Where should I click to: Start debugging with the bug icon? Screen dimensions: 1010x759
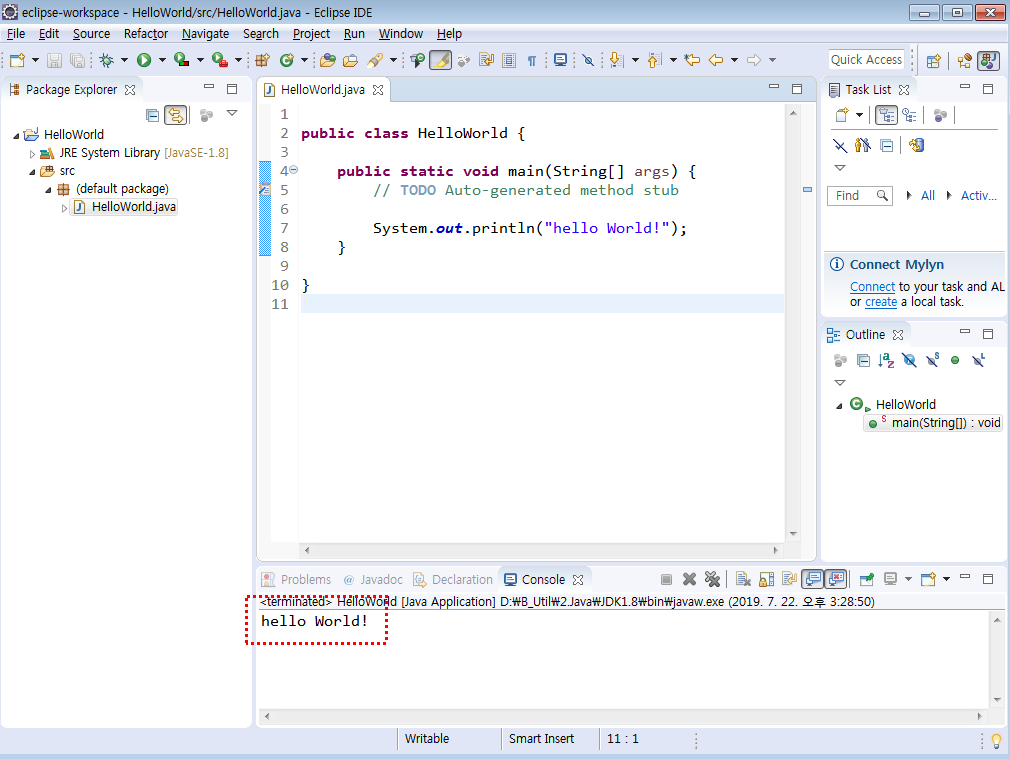[107, 60]
